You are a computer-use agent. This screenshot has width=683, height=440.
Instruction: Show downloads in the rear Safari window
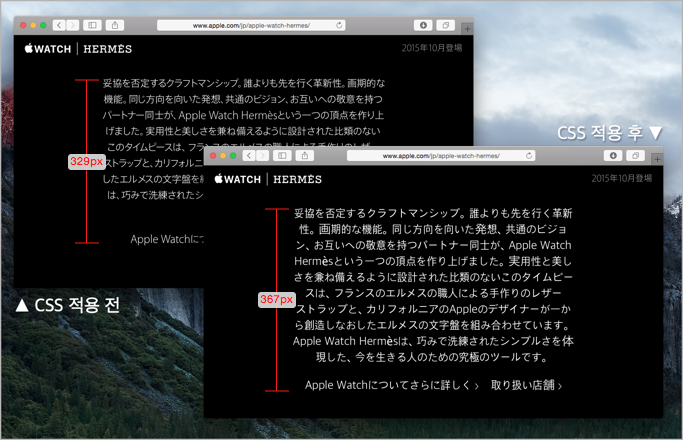click(423, 25)
